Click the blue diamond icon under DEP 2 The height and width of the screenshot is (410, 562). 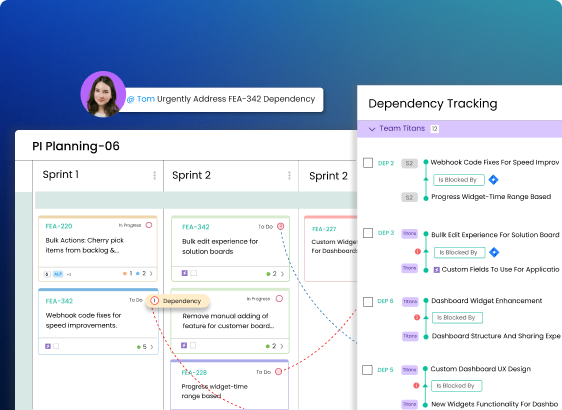(494, 180)
